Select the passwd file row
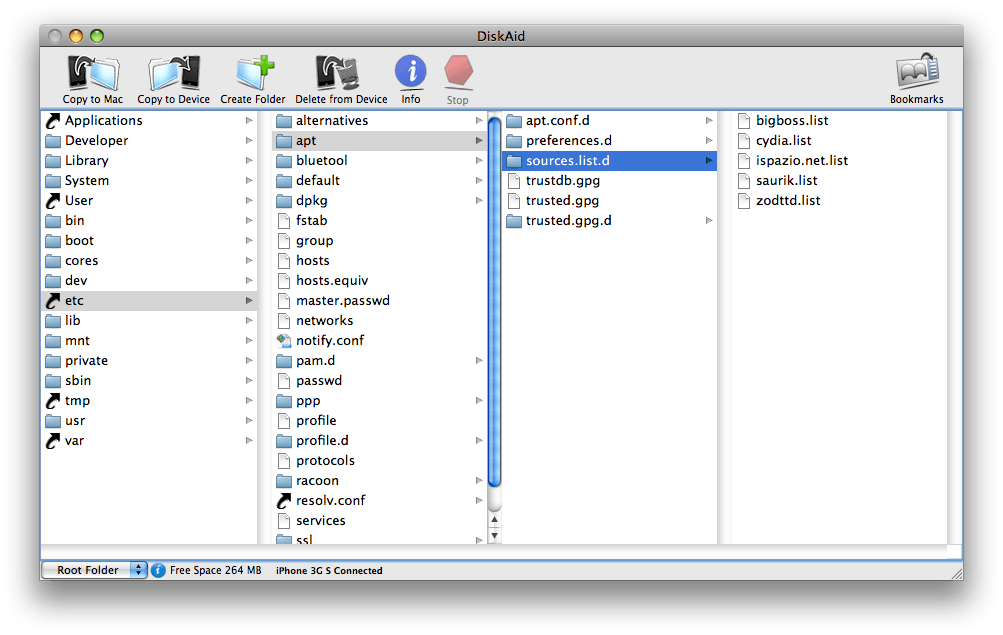This screenshot has height=635, width=1003. 380,380
